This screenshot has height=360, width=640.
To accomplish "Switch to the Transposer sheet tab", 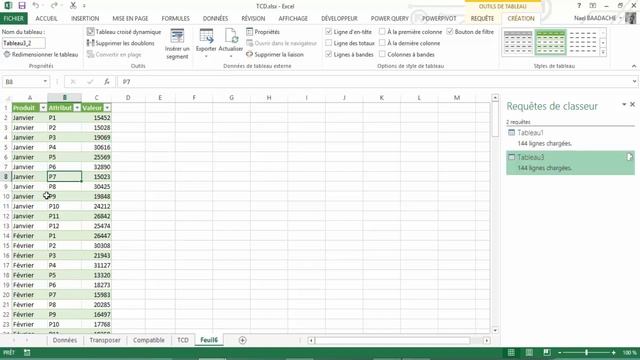I will tap(105, 340).
